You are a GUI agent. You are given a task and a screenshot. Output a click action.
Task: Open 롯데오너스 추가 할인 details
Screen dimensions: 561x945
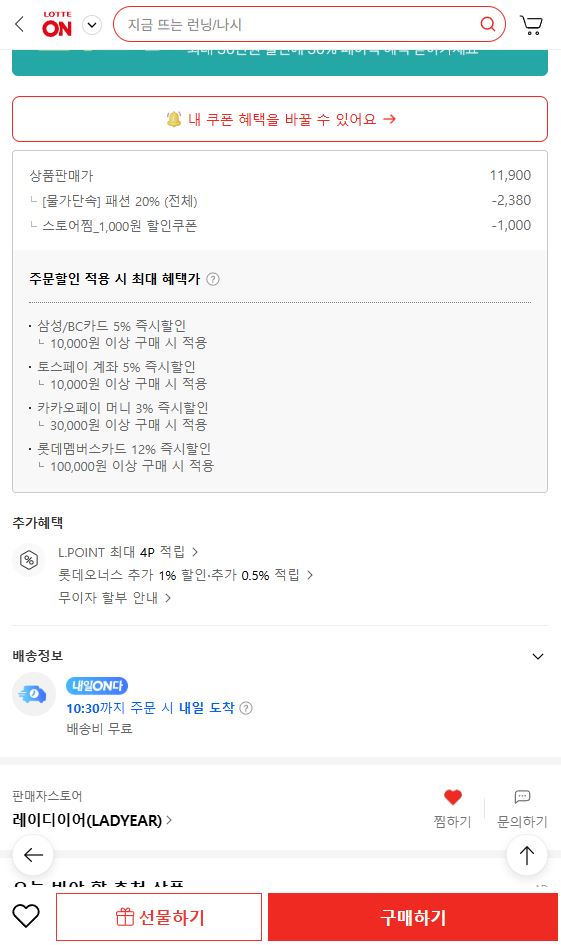[186, 575]
